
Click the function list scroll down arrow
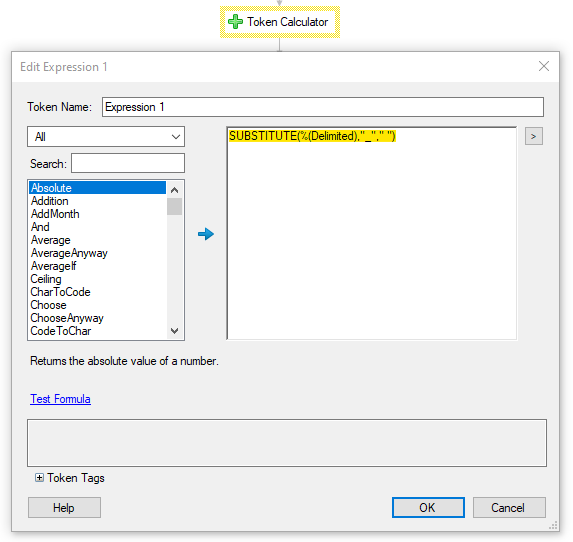click(175, 331)
